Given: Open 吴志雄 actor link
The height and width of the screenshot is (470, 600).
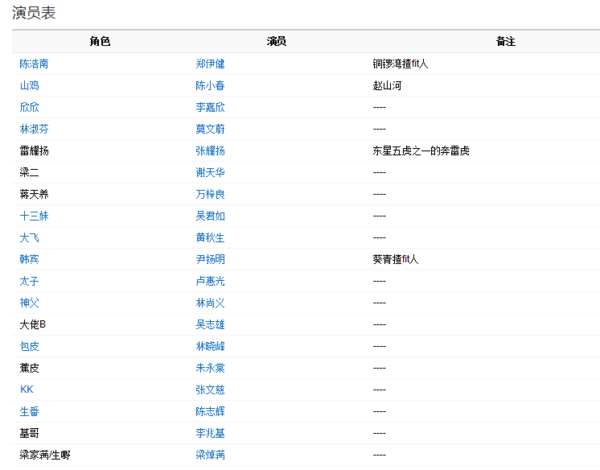Looking at the screenshot, I should 210,325.
